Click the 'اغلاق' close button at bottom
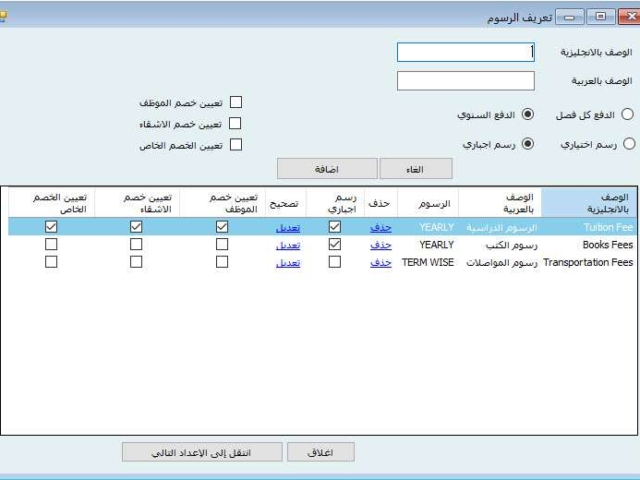 tap(321, 452)
